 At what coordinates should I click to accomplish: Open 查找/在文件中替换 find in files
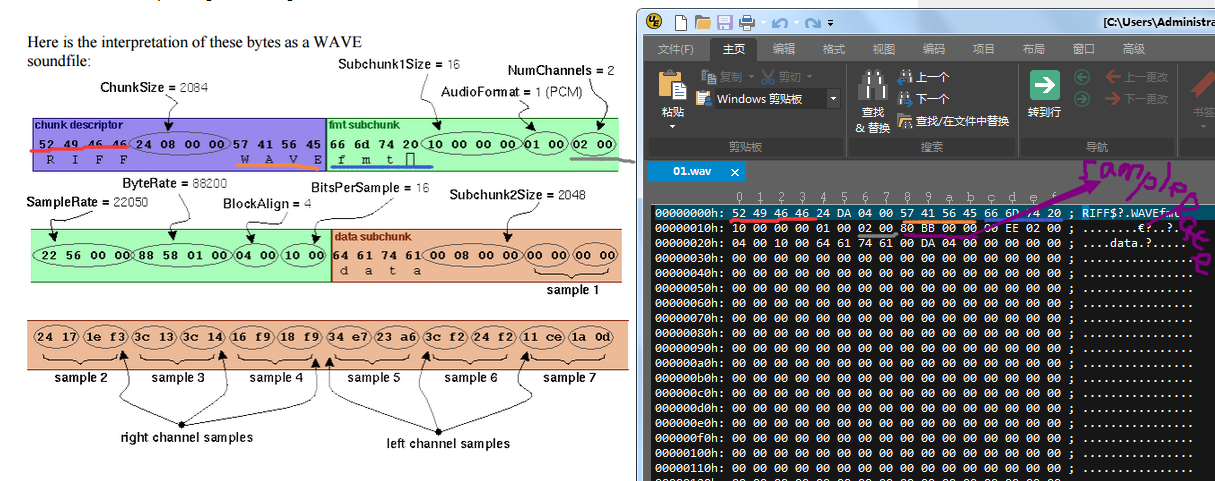953,121
